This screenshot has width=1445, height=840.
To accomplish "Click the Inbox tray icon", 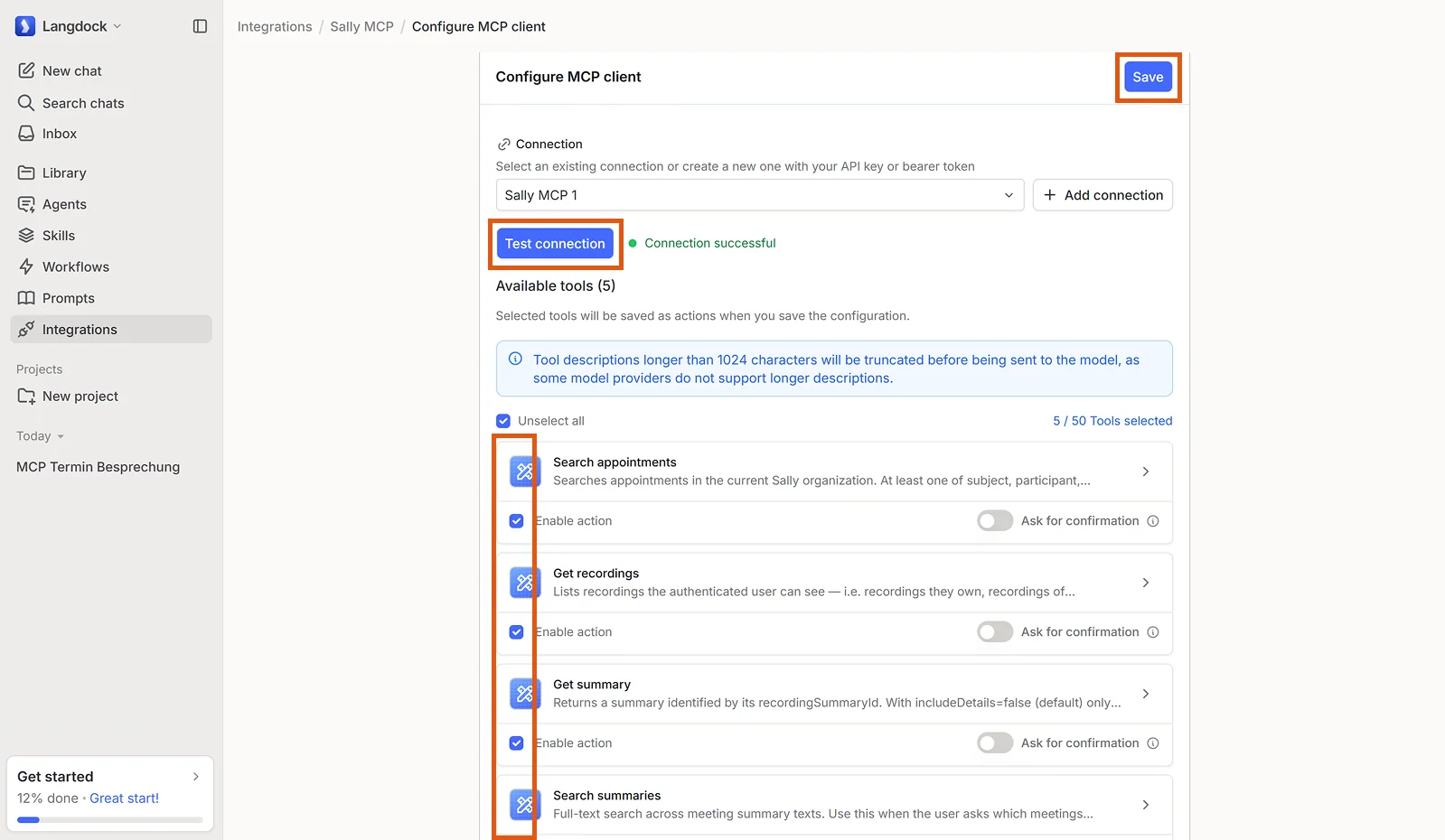I will 26,134.
